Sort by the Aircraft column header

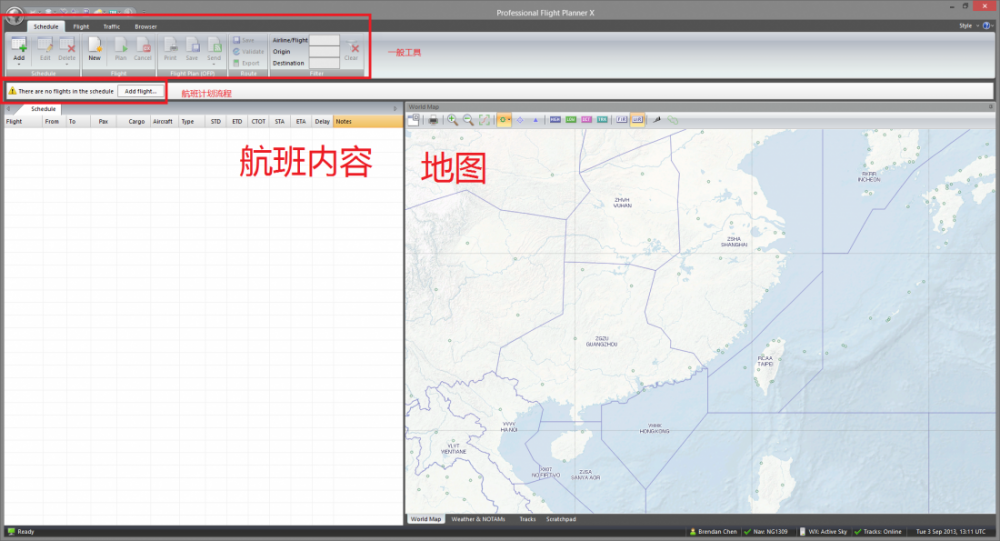click(x=165, y=121)
